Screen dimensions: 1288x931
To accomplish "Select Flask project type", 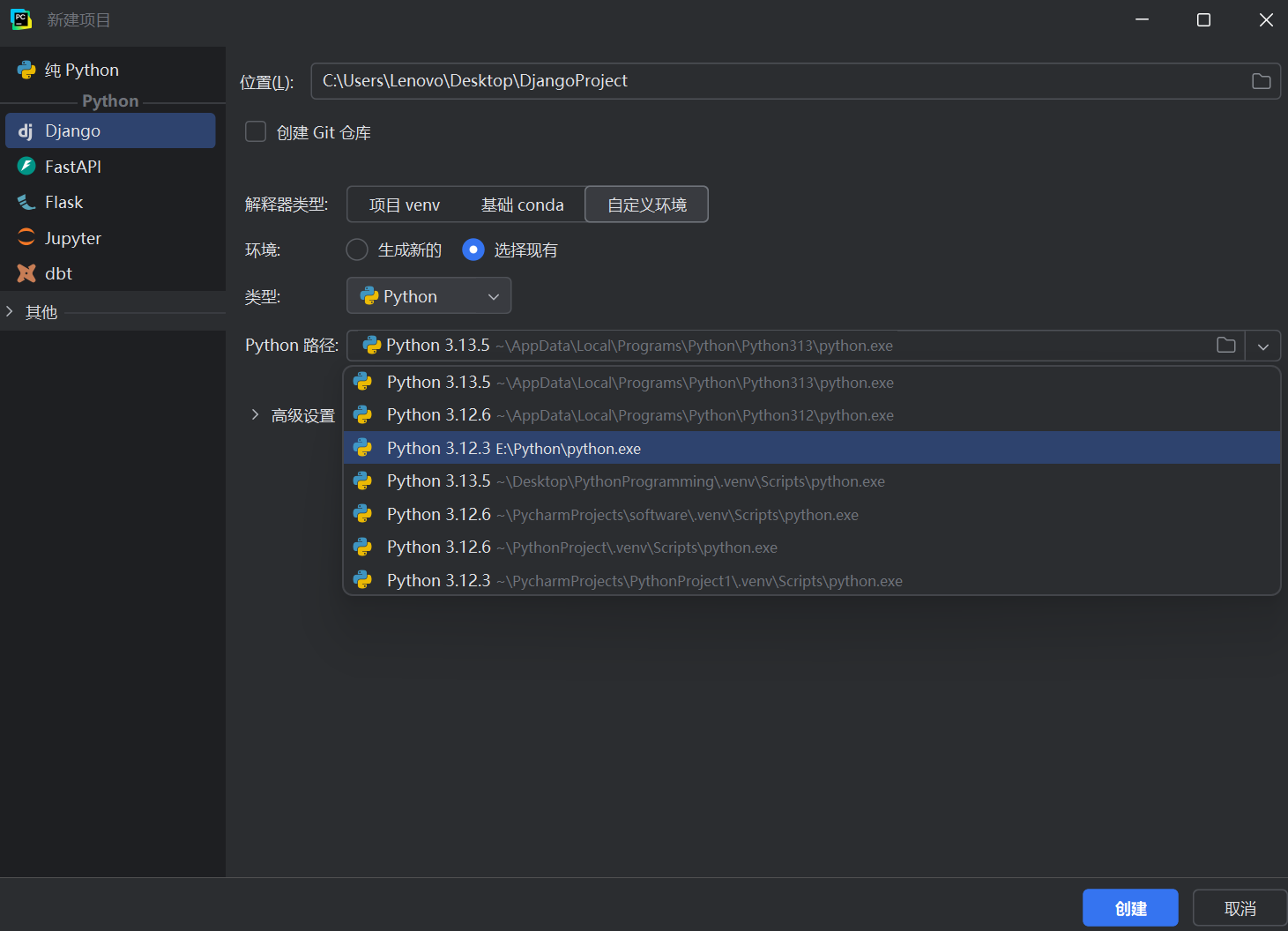I will pos(110,202).
